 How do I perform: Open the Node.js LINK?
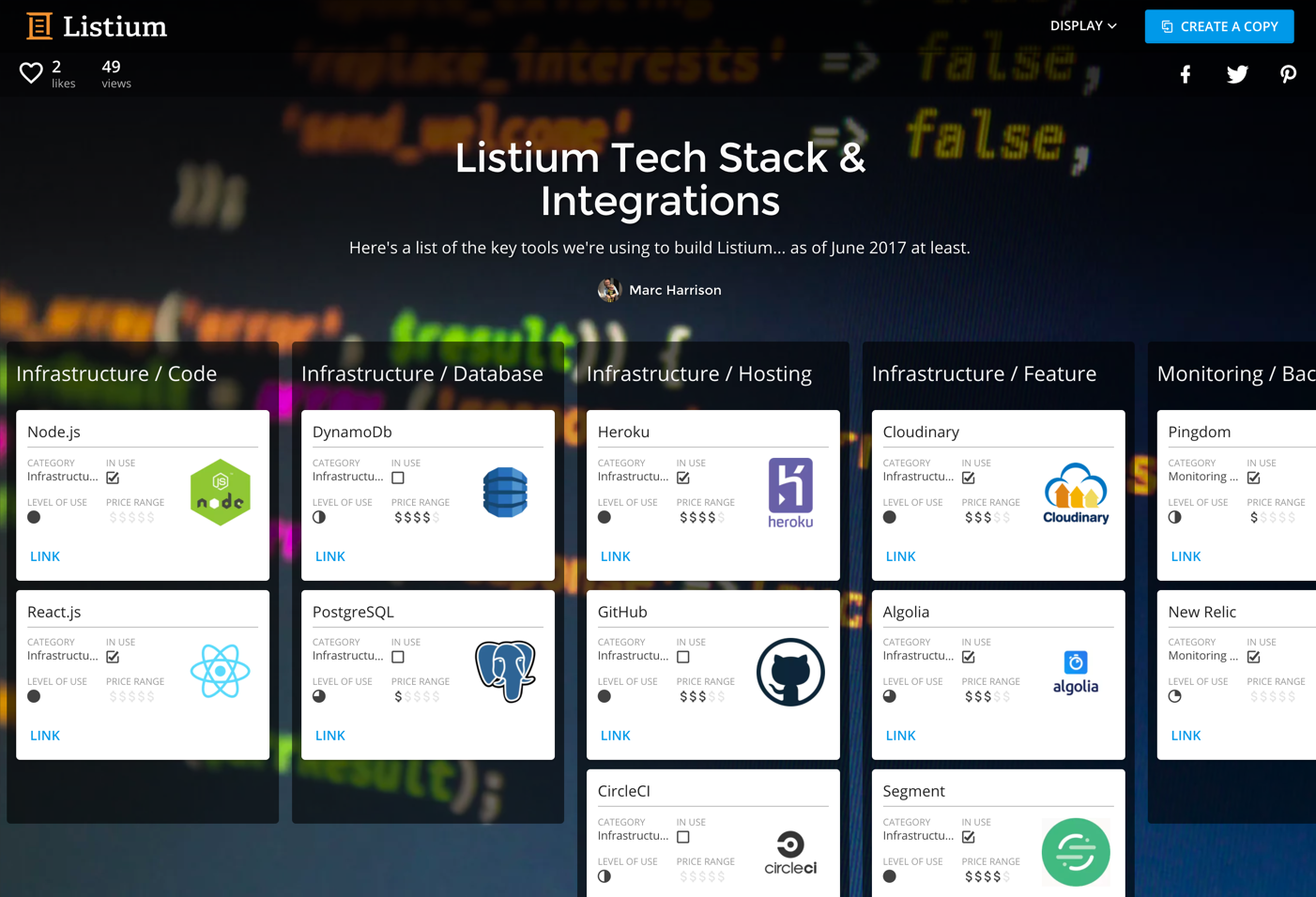[45, 556]
